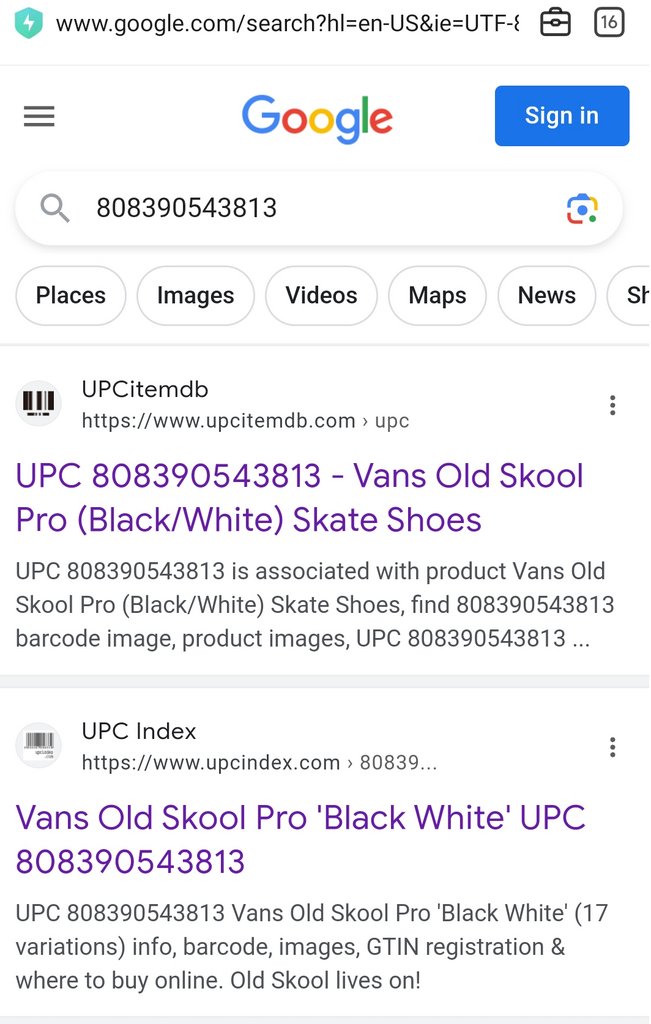Viewport: 651px width, 1024px height.
Task: Click the UPCitemdb barcode favicon
Action: point(39,403)
